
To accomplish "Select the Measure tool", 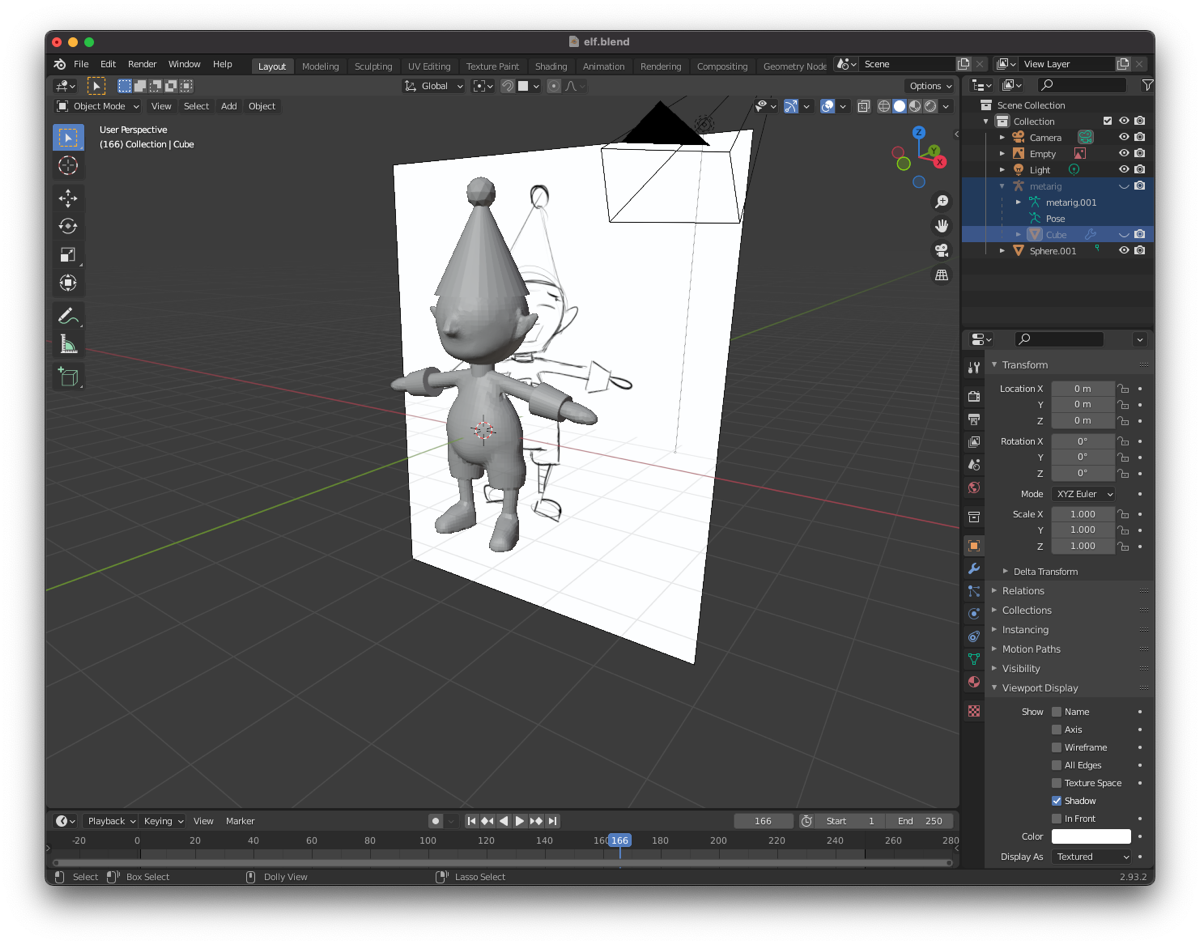I will point(68,345).
